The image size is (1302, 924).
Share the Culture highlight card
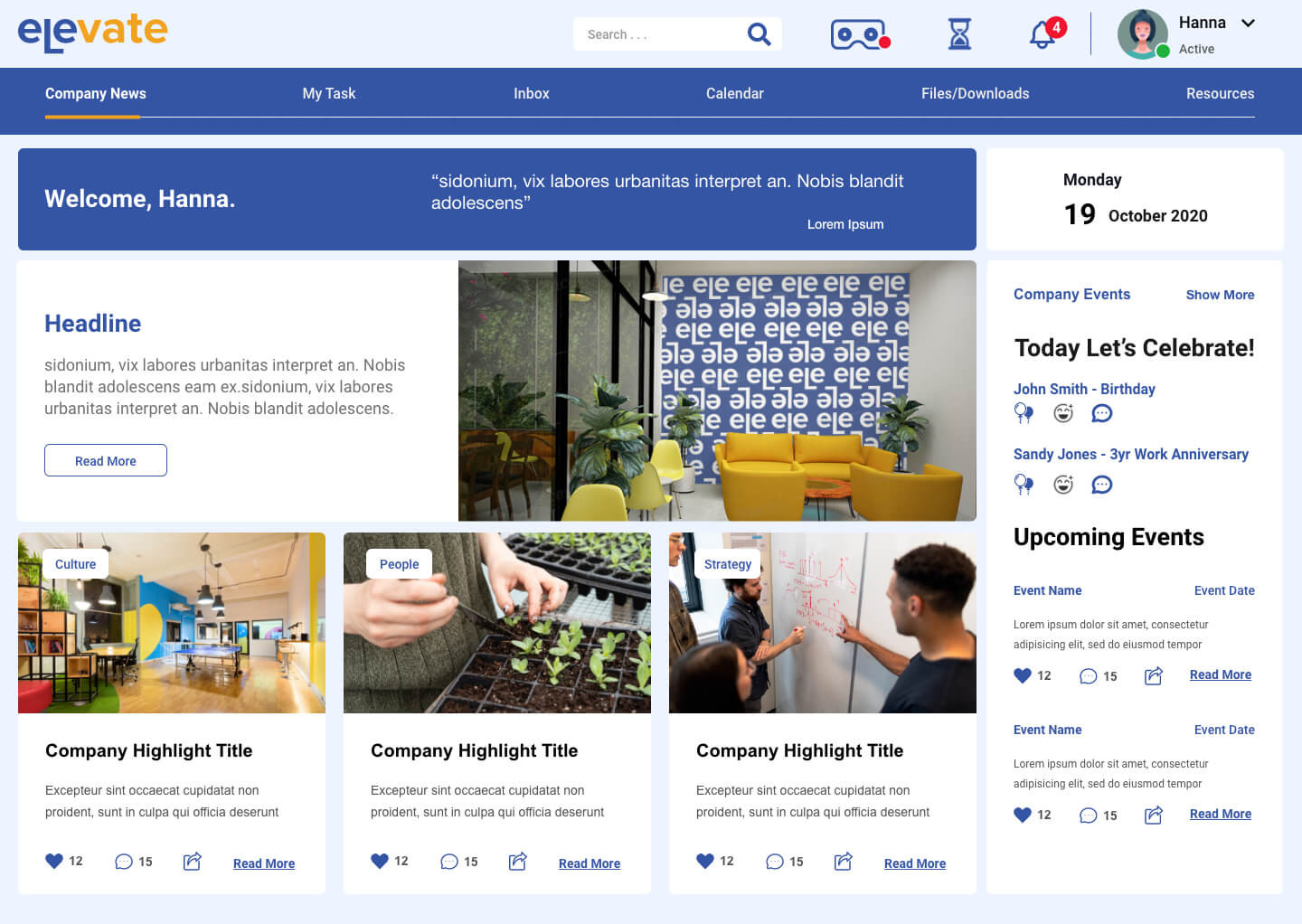(193, 861)
